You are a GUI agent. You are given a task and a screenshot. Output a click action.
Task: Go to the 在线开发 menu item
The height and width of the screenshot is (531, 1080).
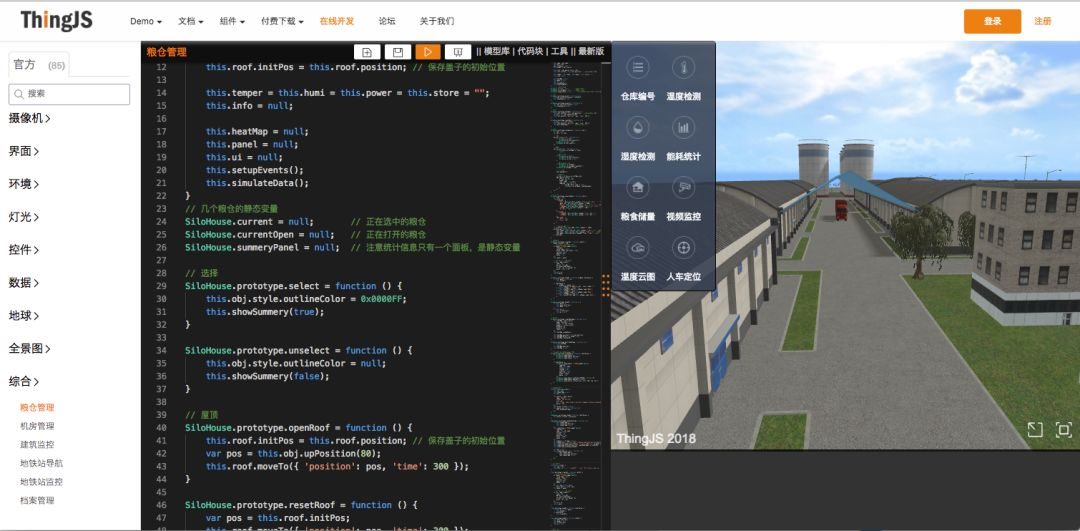(337, 21)
